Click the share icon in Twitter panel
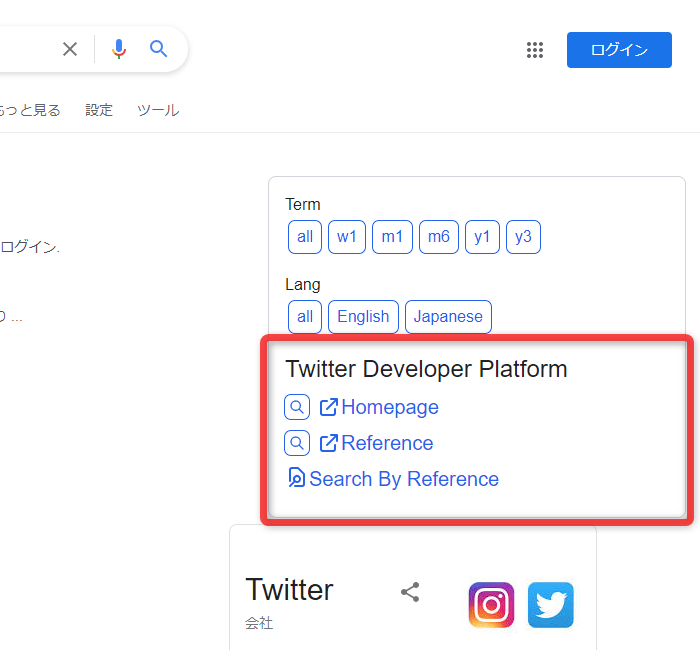The image size is (700, 650). pyautogui.click(x=410, y=592)
